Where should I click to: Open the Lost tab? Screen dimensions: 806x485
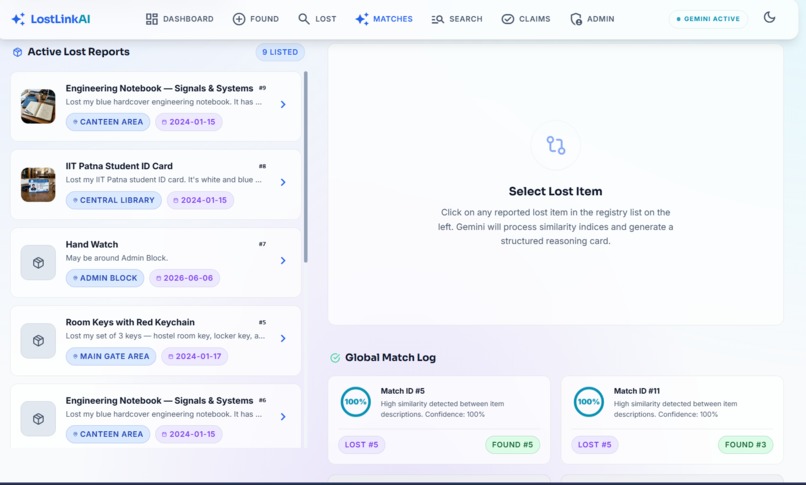(x=317, y=19)
